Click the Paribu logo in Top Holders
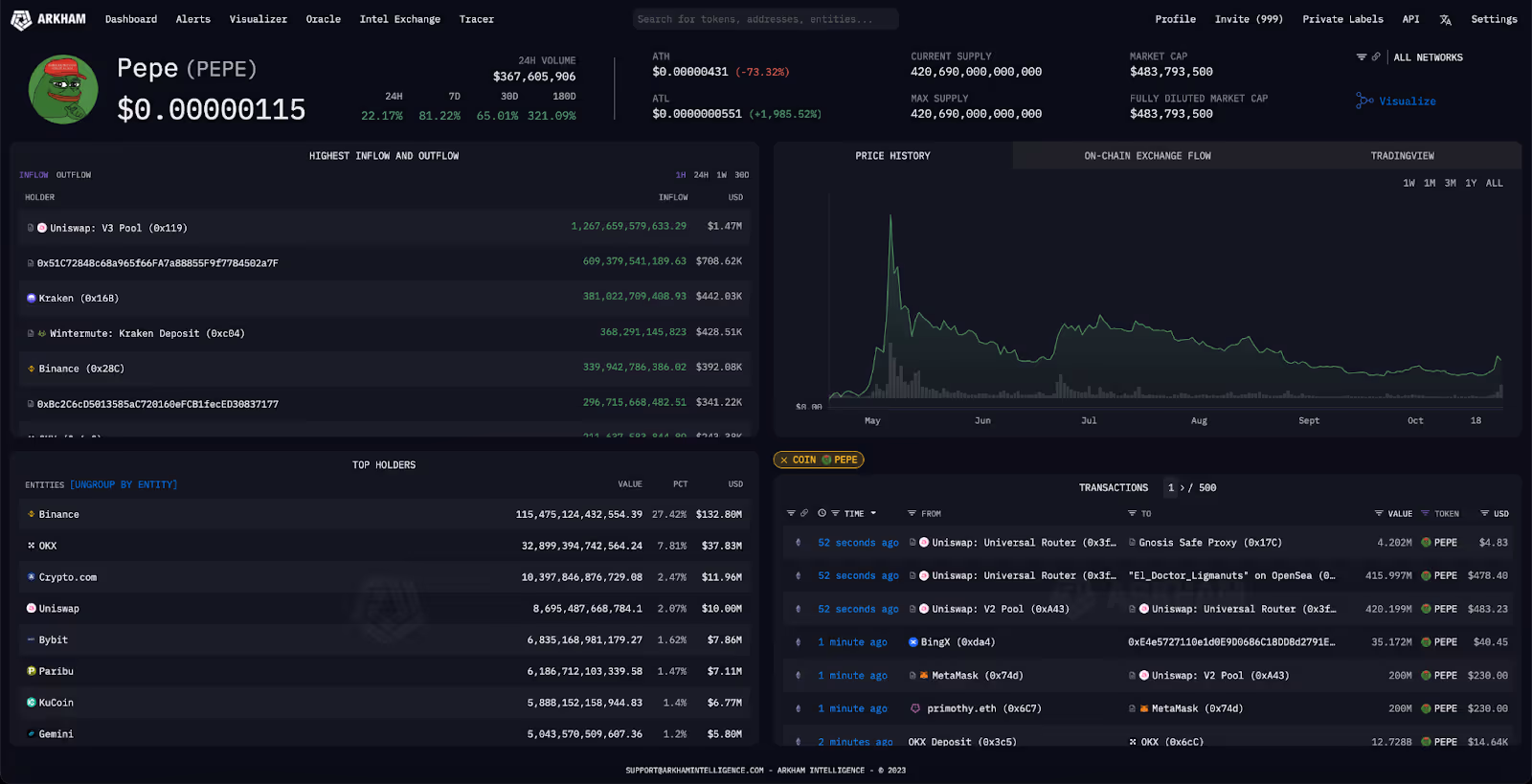 click(x=32, y=671)
